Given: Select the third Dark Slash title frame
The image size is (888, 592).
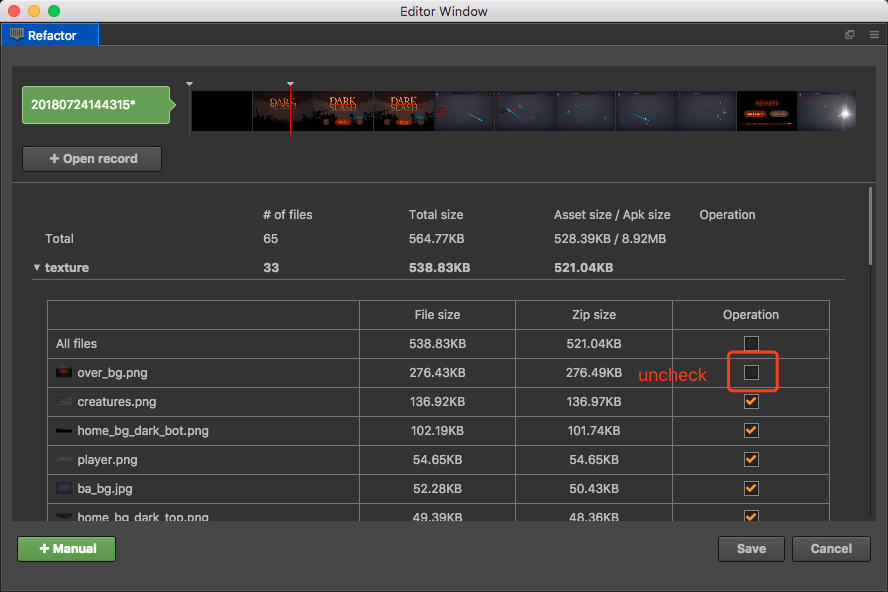Looking at the screenshot, I should tap(404, 111).
